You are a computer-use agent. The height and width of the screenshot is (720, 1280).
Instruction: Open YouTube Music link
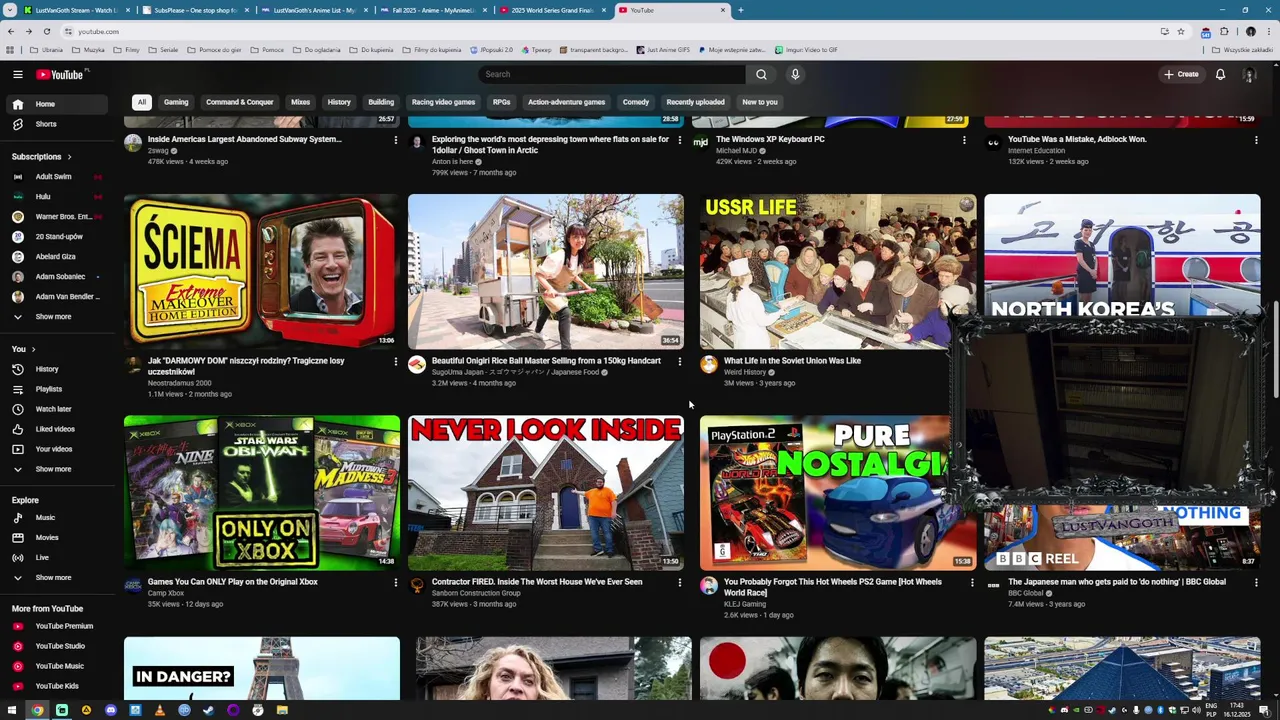(58, 666)
